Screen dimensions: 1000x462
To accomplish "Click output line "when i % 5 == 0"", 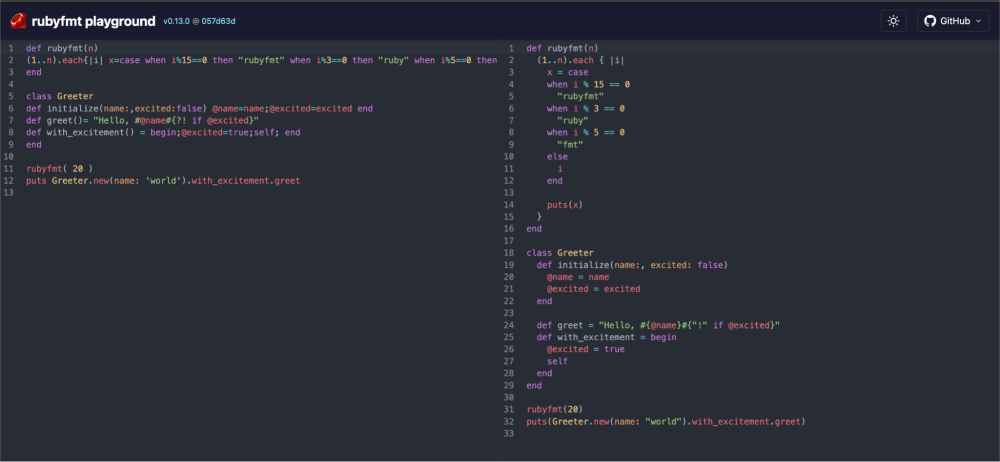I will [585, 133].
